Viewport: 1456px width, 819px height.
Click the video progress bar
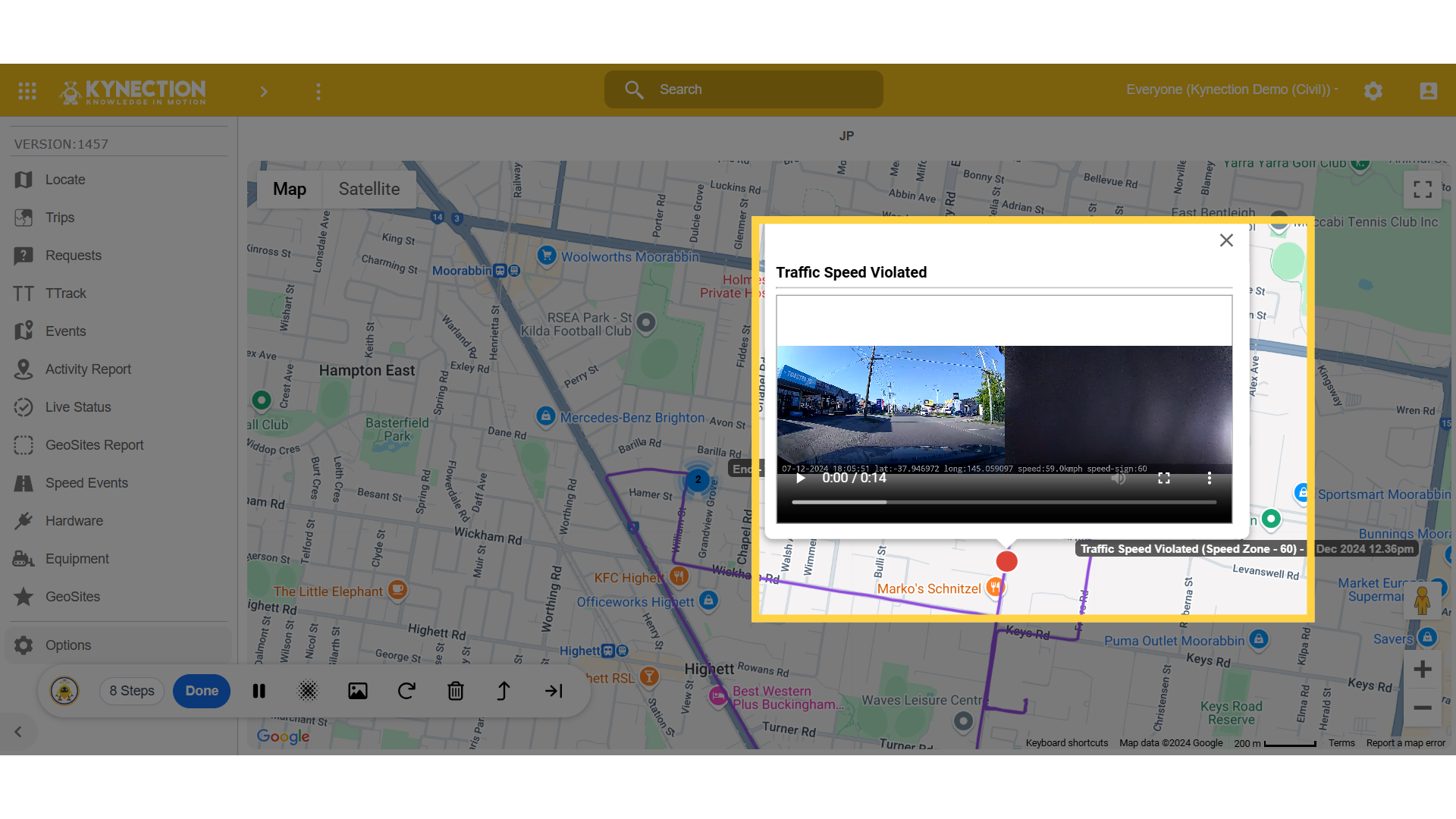coord(1004,502)
